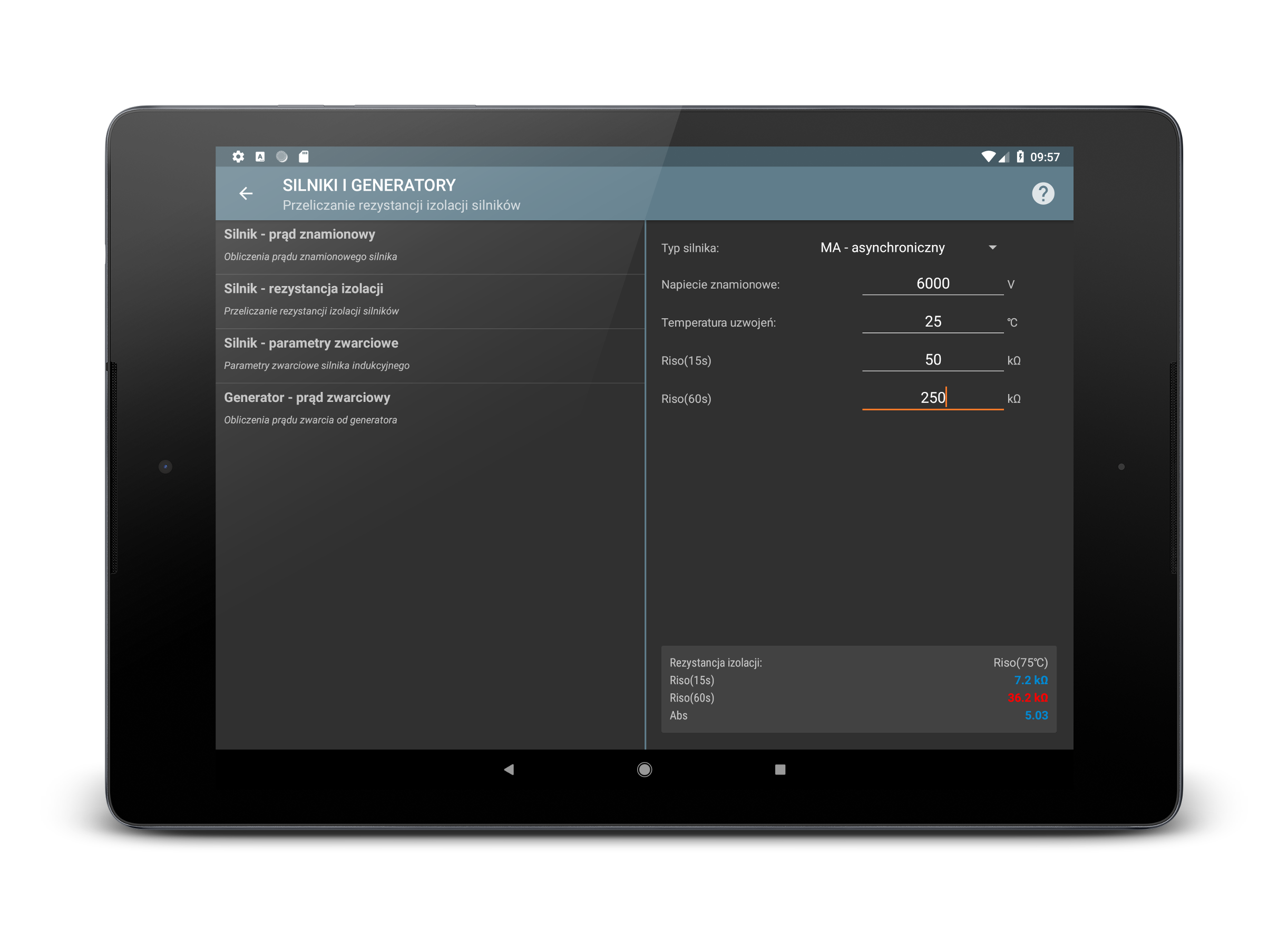The height and width of the screenshot is (935, 1288).
Task: Focus the Napiecie znamionowe field with 6000
Action: point(932,283)
